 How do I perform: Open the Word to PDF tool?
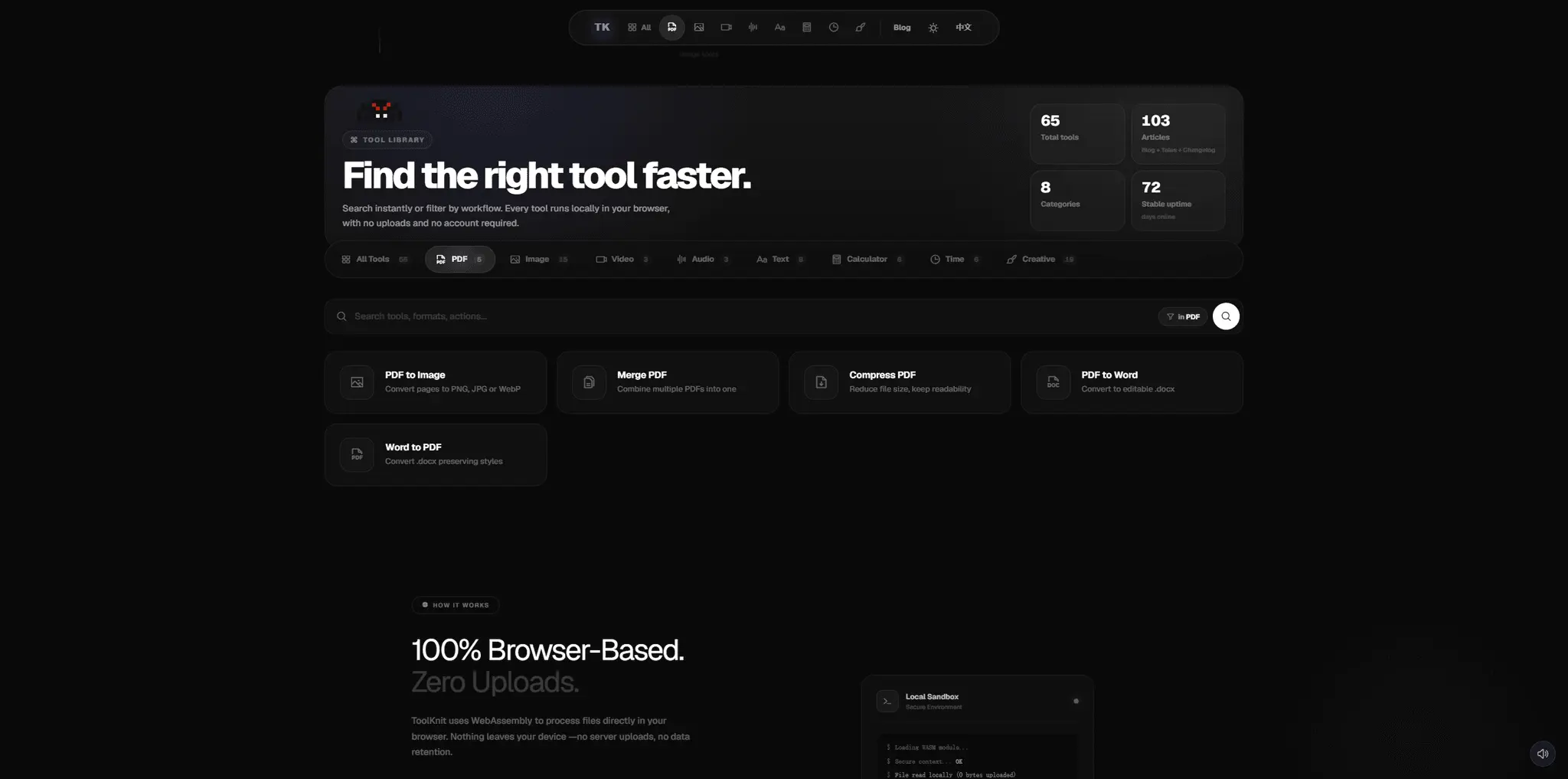[436, 454]
